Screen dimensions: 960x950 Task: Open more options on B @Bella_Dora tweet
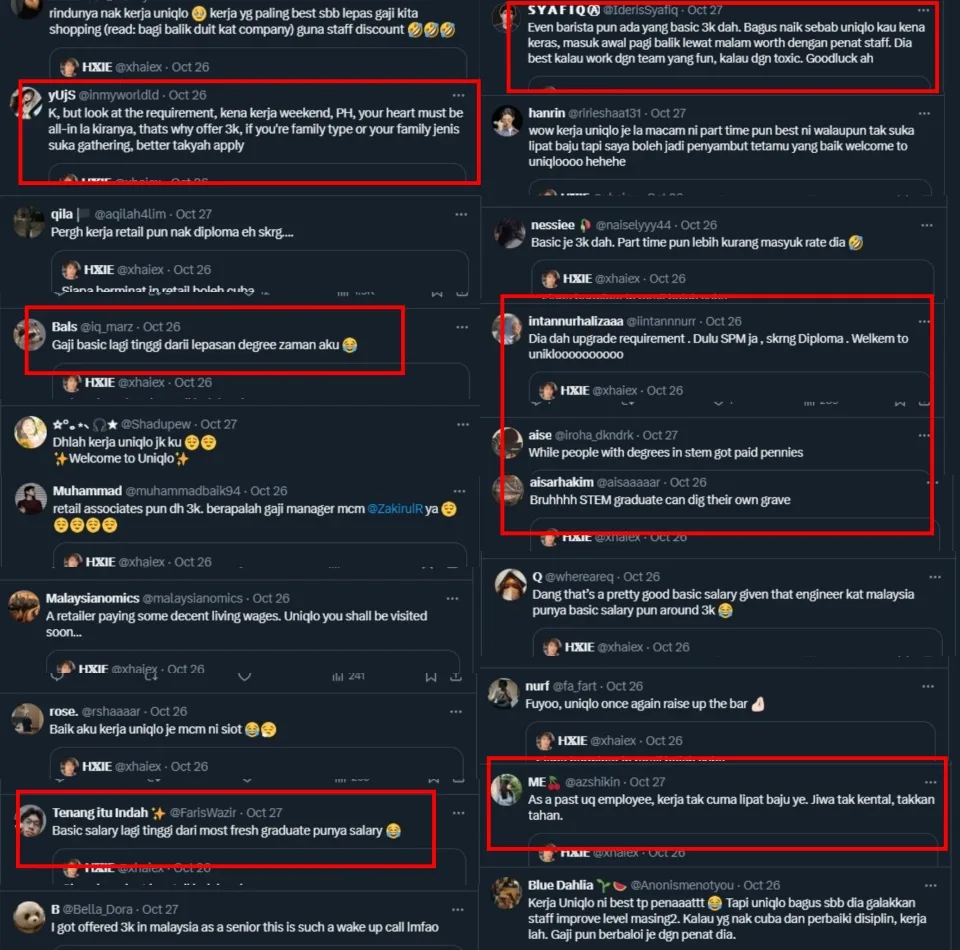457,910
